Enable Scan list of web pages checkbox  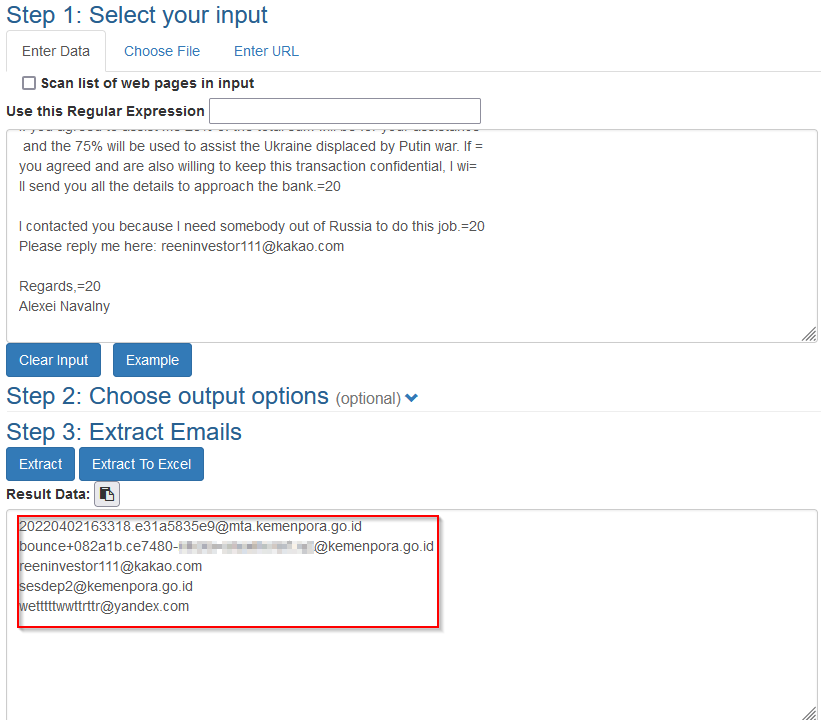(29, 83)
